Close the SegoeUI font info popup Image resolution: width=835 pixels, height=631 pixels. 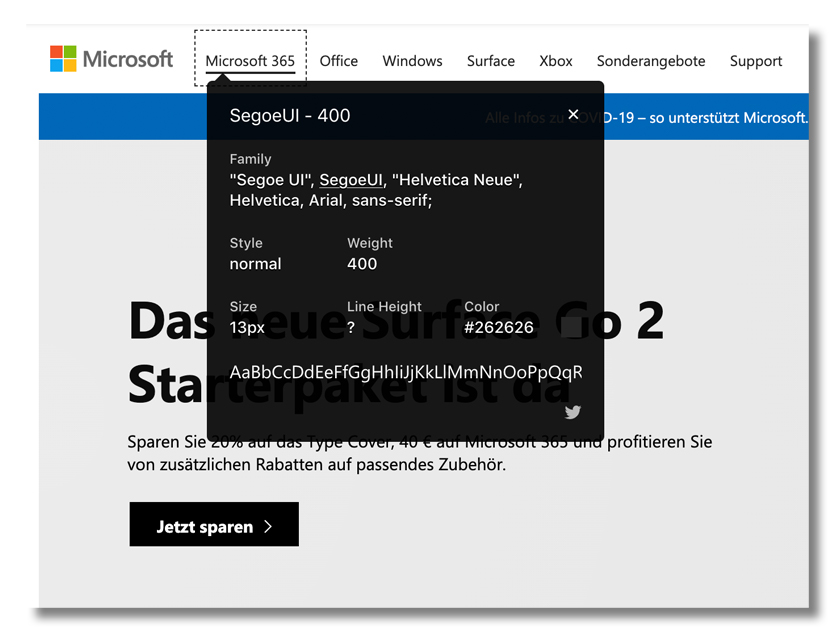coord(573,114)
